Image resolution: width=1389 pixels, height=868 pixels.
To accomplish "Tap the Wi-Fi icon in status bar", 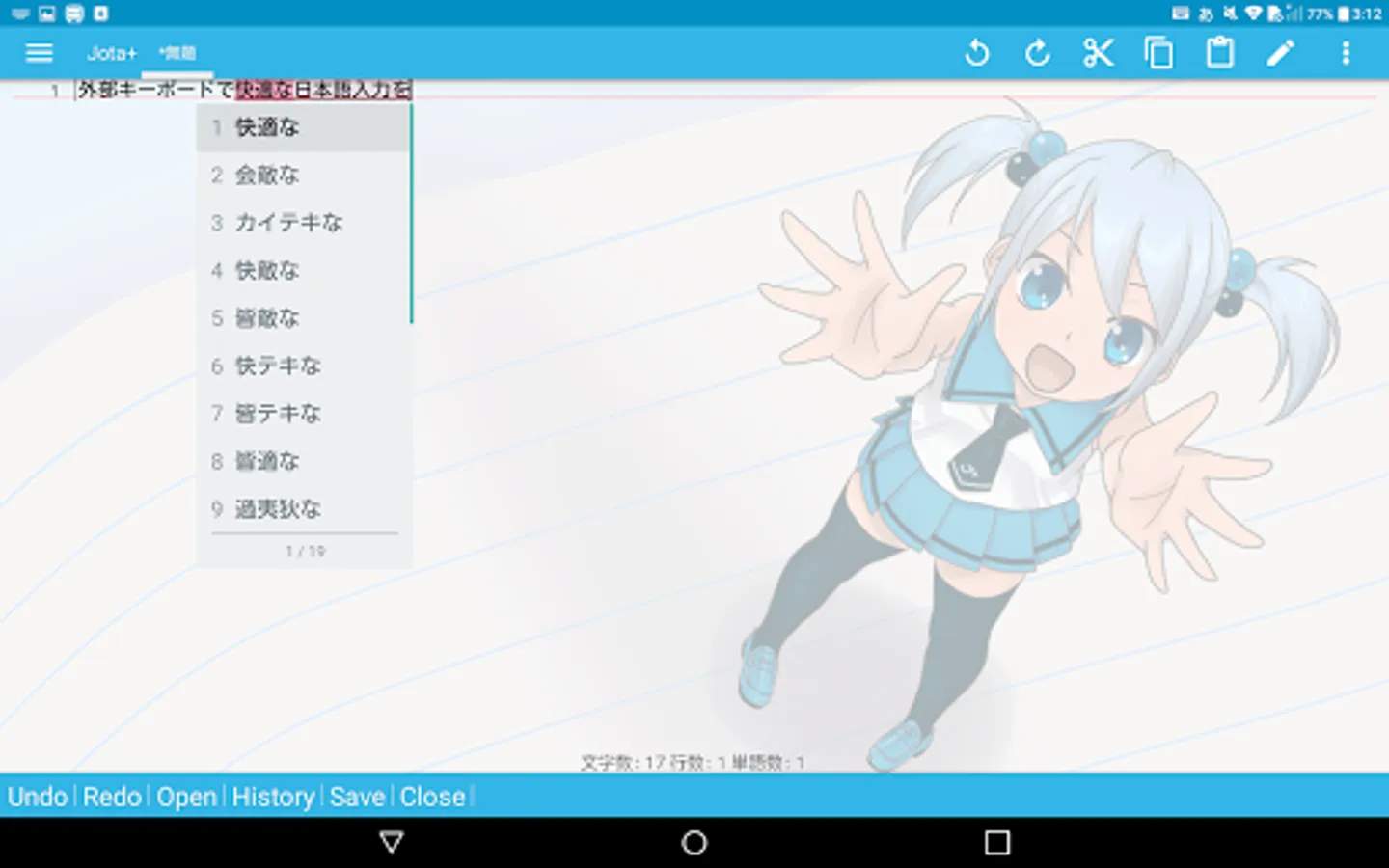I will [x=1253, y=14].
